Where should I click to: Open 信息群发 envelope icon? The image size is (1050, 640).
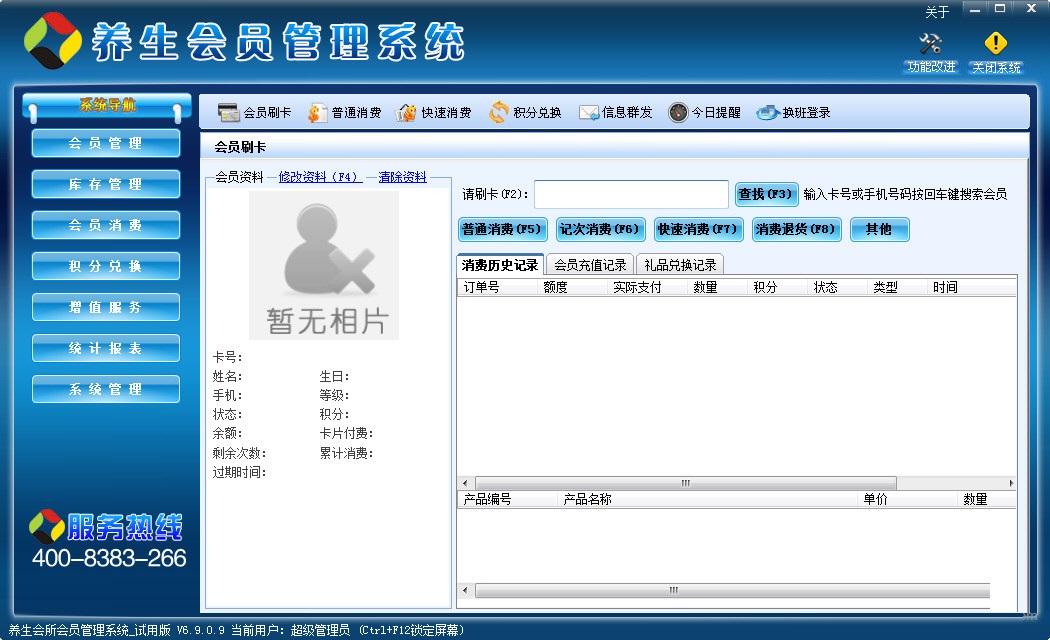[589, 112]
